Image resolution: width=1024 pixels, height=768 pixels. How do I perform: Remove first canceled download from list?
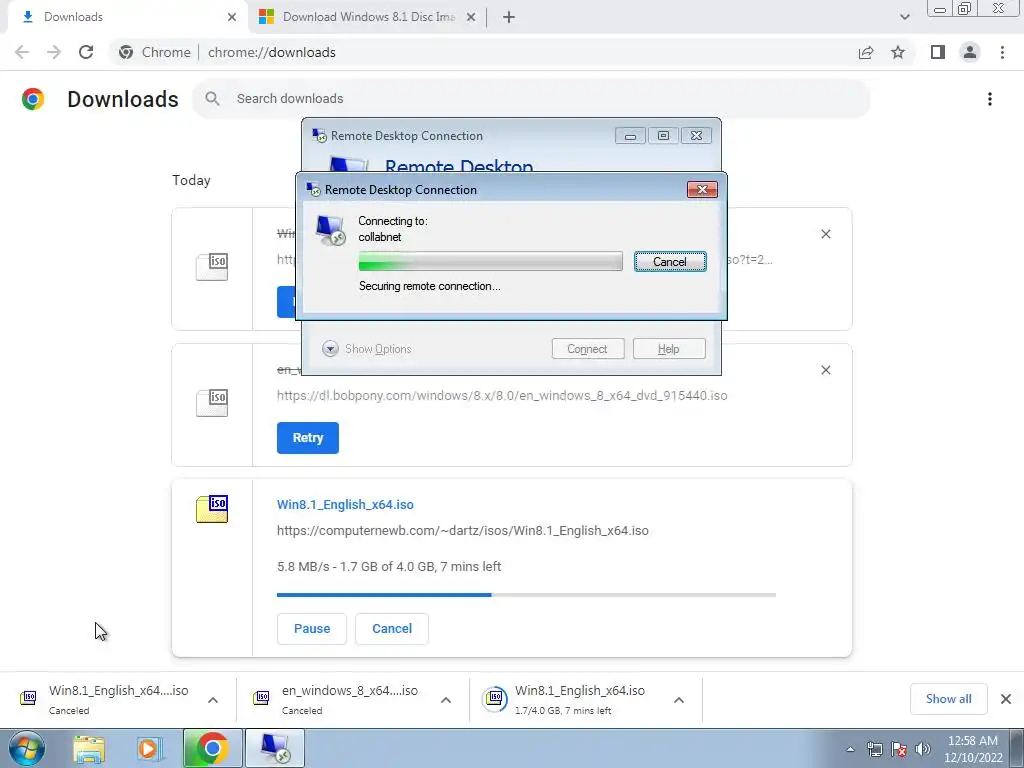tap(825, 234)
